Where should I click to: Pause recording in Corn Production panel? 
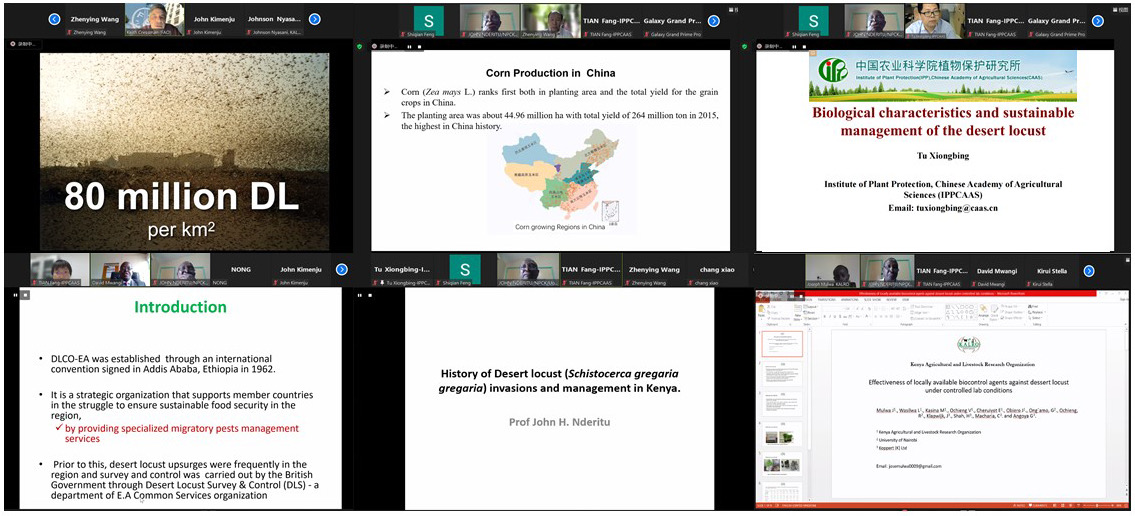tap(409, 46)
